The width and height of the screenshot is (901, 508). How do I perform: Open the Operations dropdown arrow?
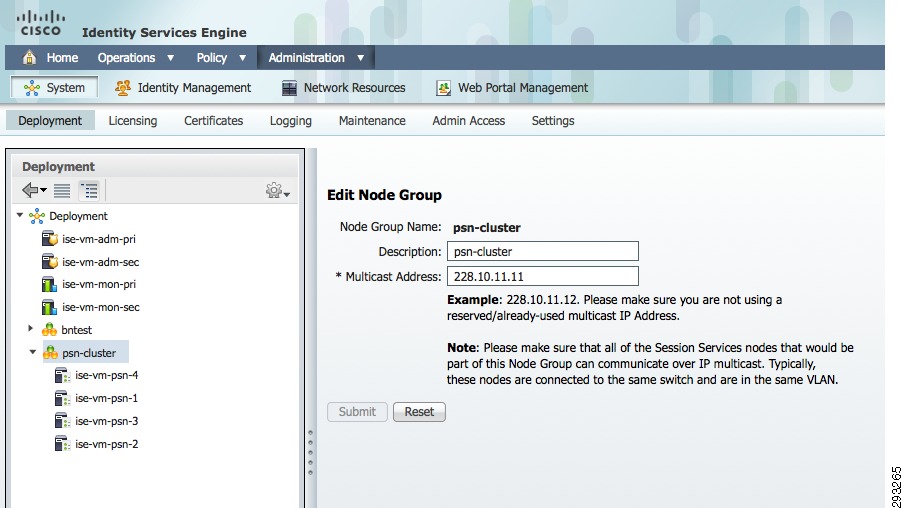(171, 58)
